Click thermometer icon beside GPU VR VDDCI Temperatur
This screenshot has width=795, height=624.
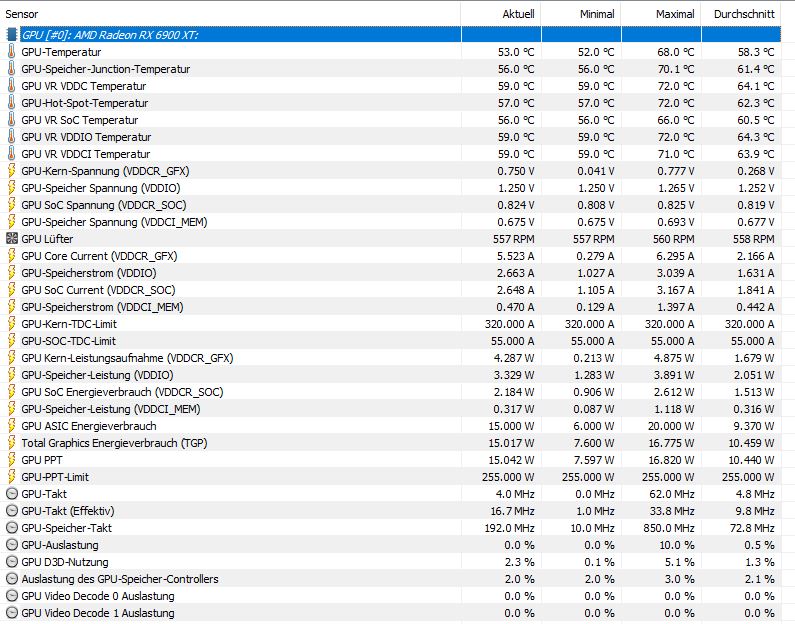pyautogui.click(x=12, y=154)
